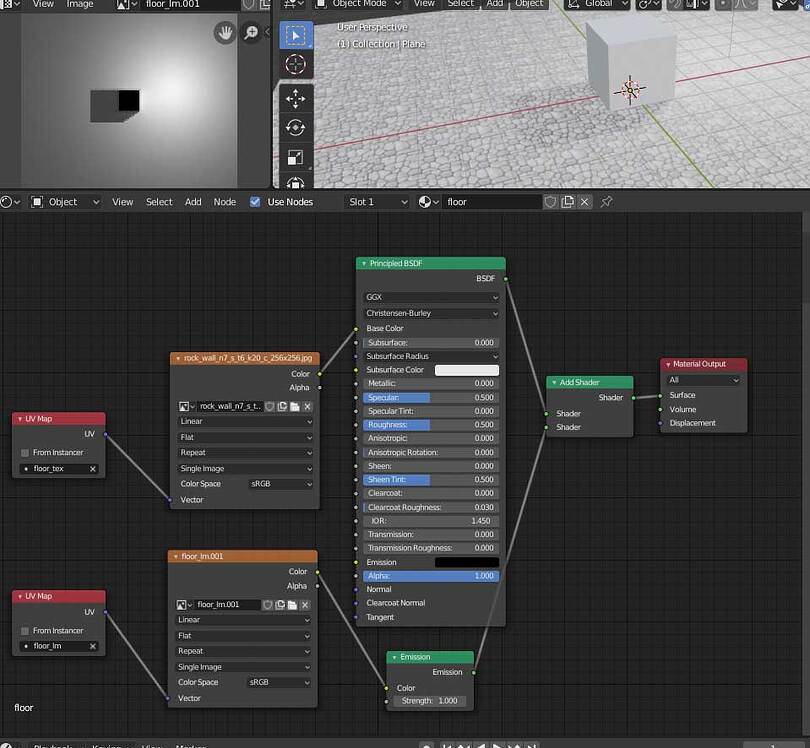
Task: Select the Select Box tool in viewport
Action: (x=295, y=35)
